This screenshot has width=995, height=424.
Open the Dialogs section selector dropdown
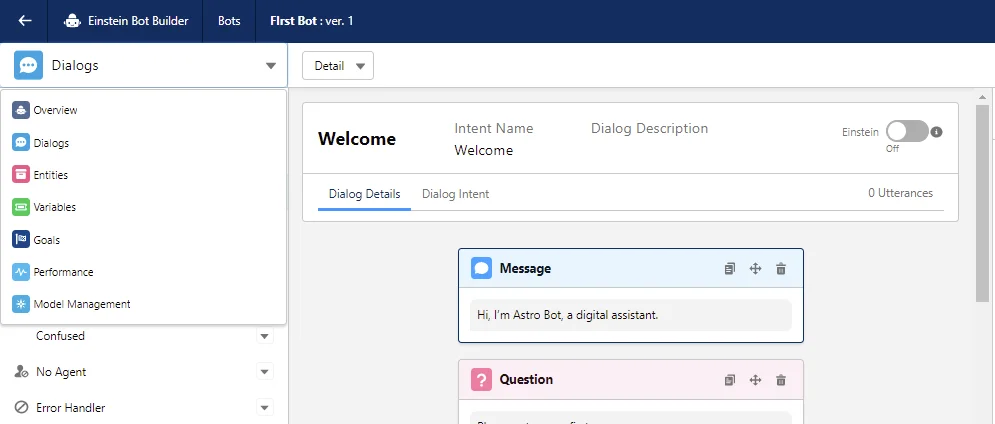[x=144, y=65]
